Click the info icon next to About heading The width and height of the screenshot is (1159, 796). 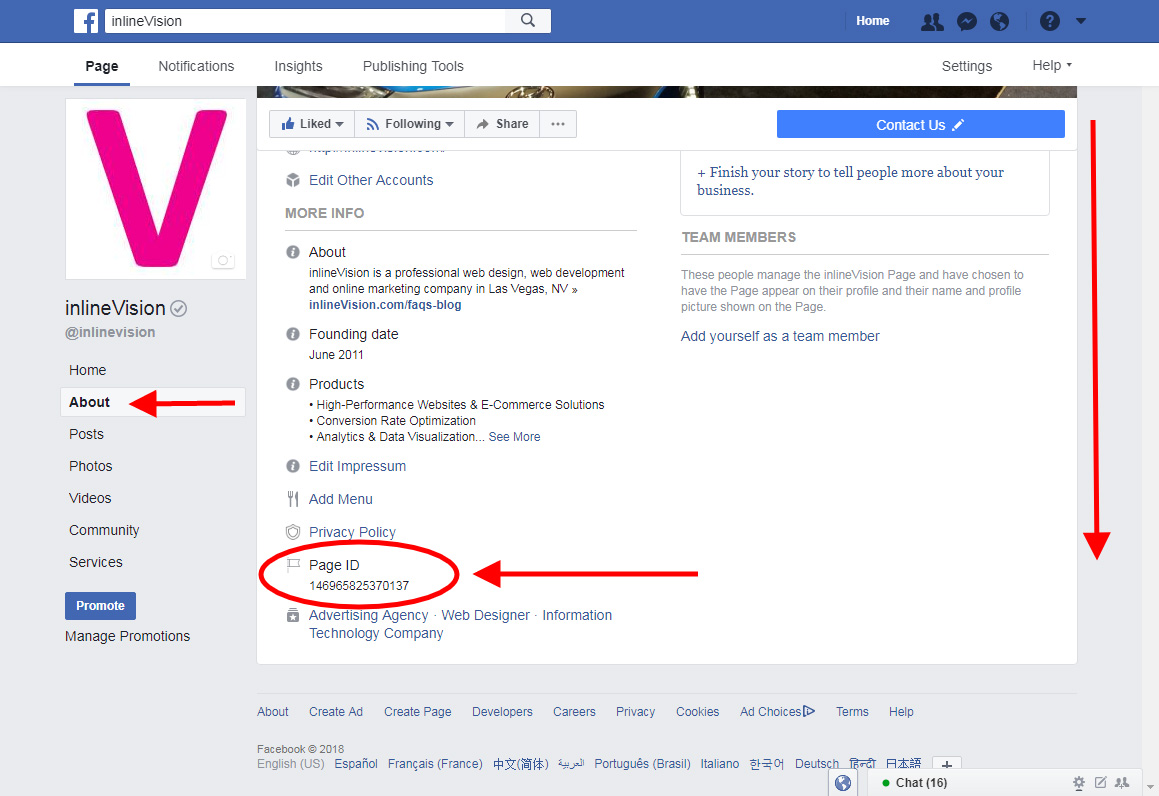click(293, 252)
